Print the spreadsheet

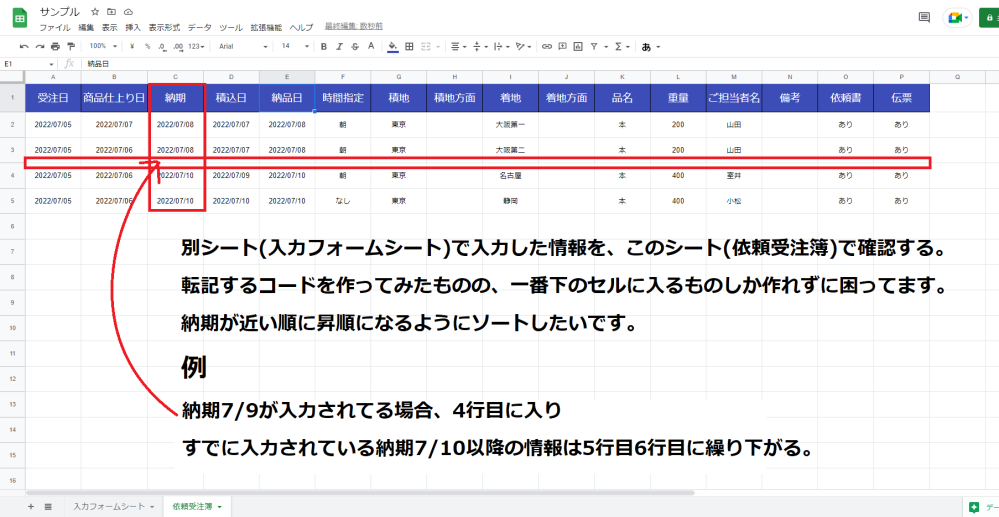55,47
